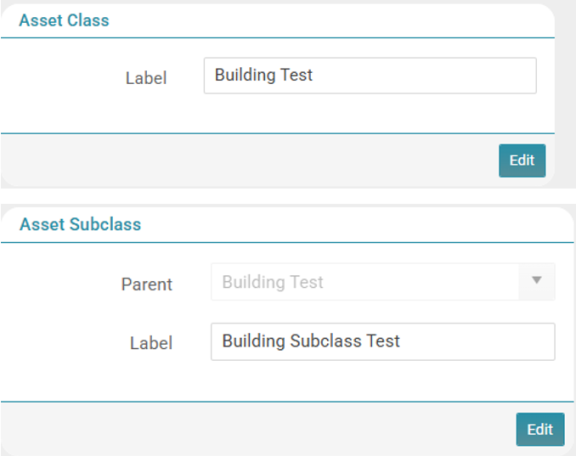Focus the Asset Class Label input field
576x456 pixels.
pyautogui.click(x=370, y=75)
